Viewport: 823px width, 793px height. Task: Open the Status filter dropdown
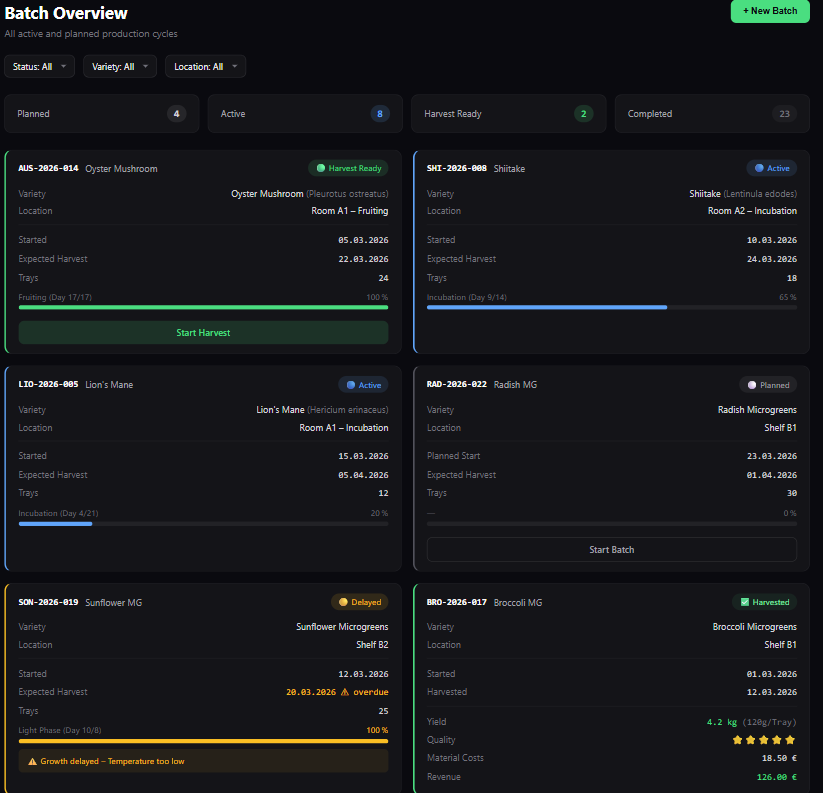[40, 67]
